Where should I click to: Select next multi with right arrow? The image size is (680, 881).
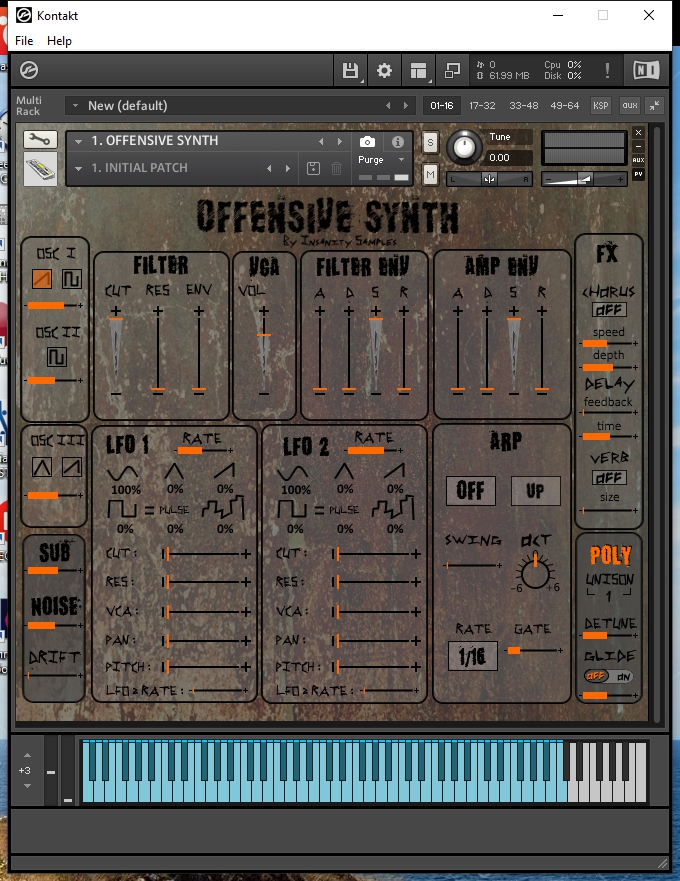(x=406, y=106)
